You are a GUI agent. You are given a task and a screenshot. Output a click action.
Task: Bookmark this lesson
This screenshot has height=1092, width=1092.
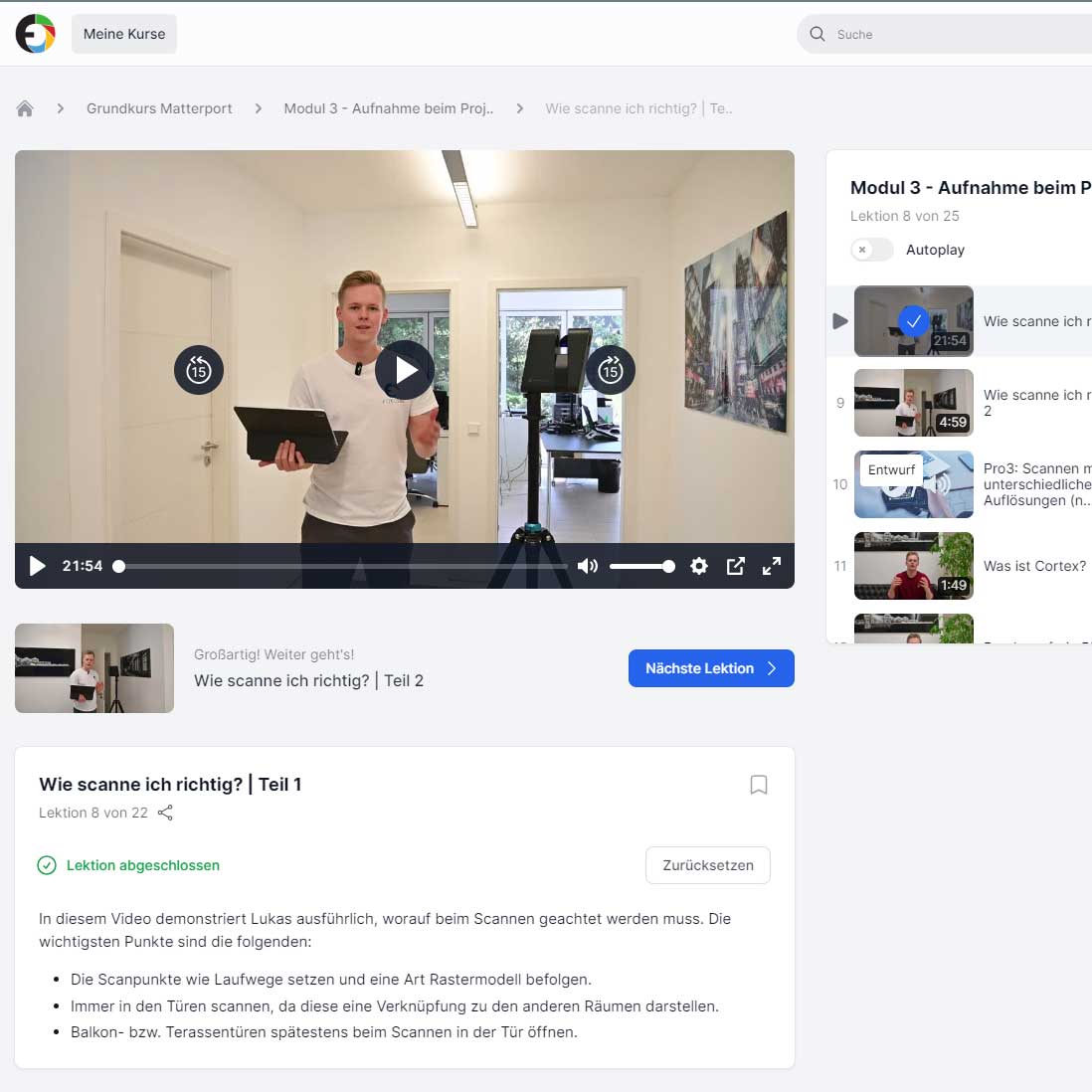click(x=759, y=785)
